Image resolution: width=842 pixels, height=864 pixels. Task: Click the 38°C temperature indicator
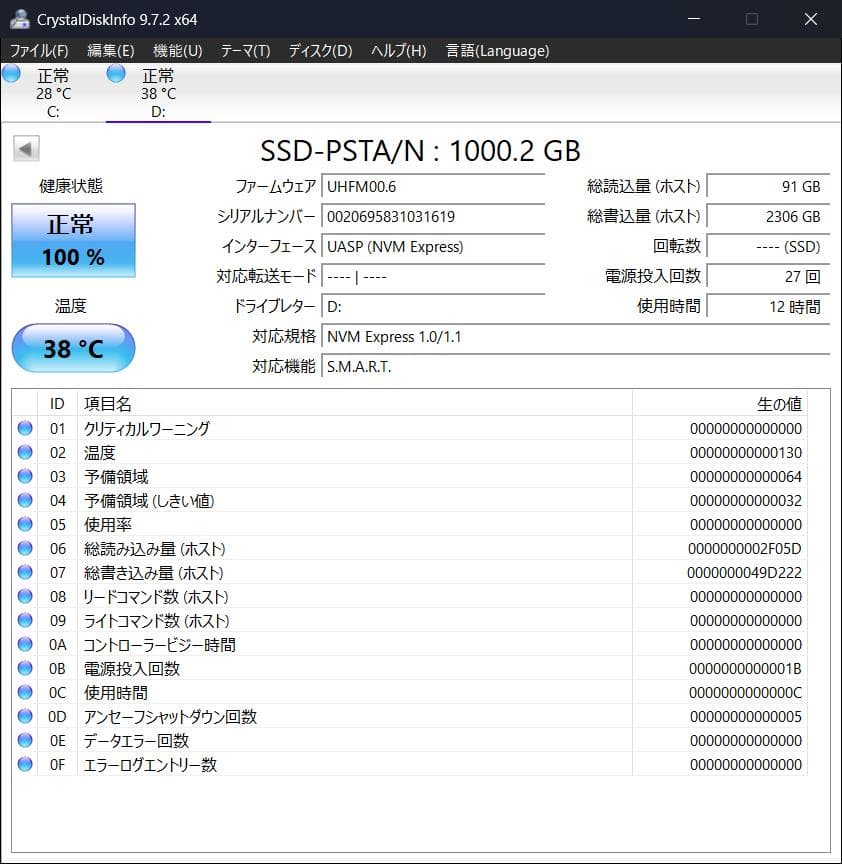(x=72, y=348)
